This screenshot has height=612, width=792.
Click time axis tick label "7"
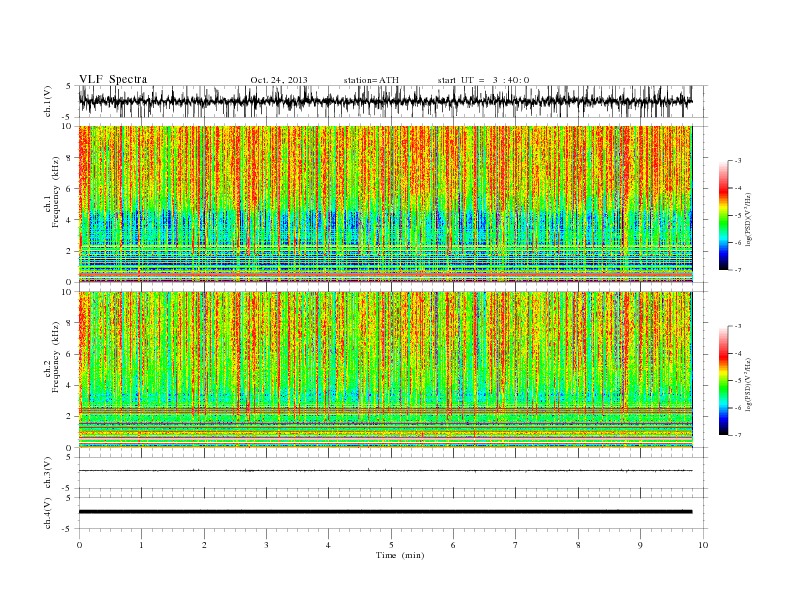pyautogui.click(x=516, y=545)
